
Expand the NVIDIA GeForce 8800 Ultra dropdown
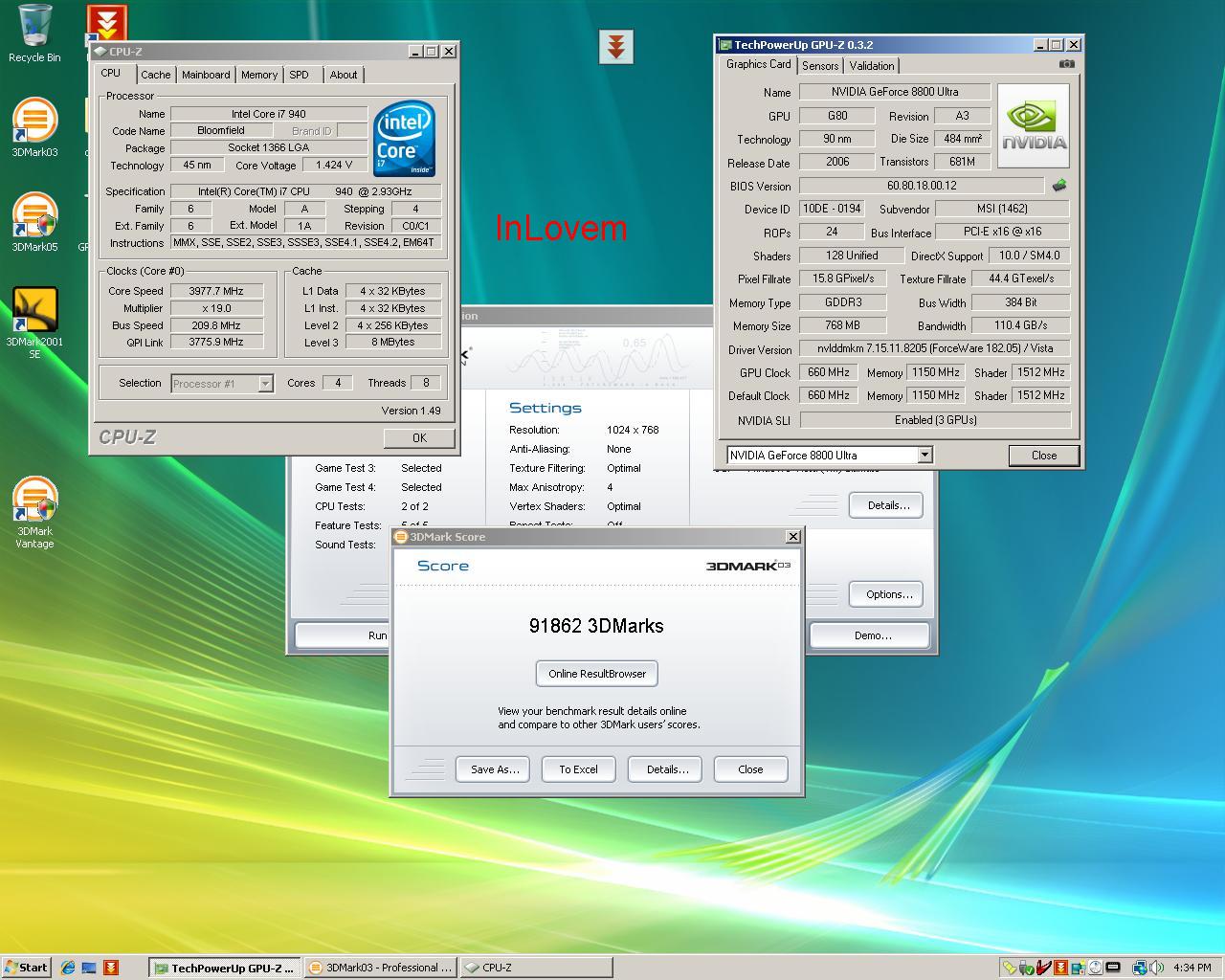[x=924, y=456]
